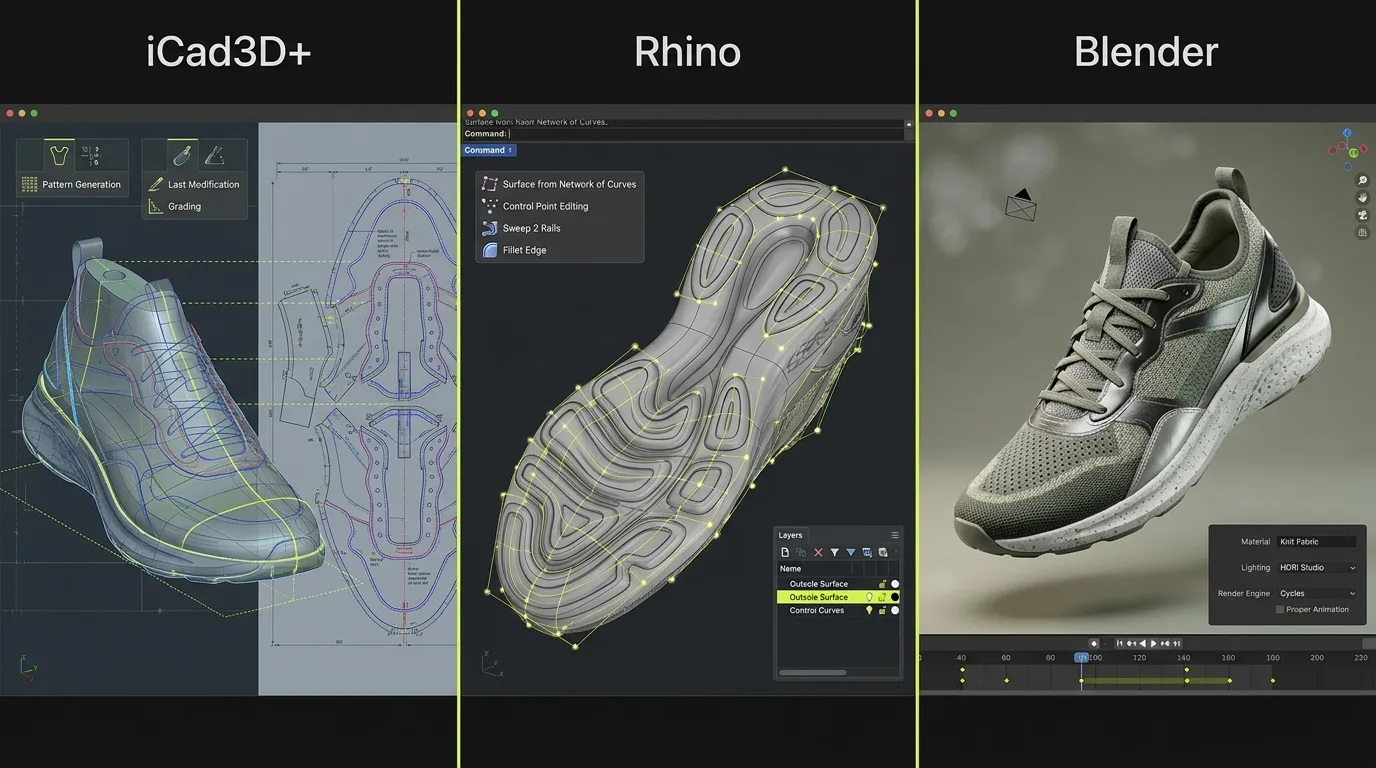
Task: Toggle the Blender camera view icon
Action: (x=1362, y=215)
